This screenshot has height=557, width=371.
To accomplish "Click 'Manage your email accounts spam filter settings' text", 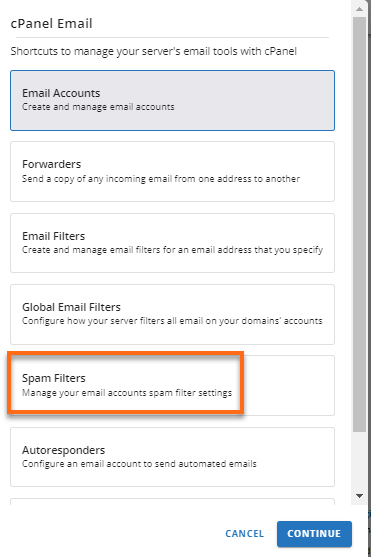I will (x=127, y=393).
